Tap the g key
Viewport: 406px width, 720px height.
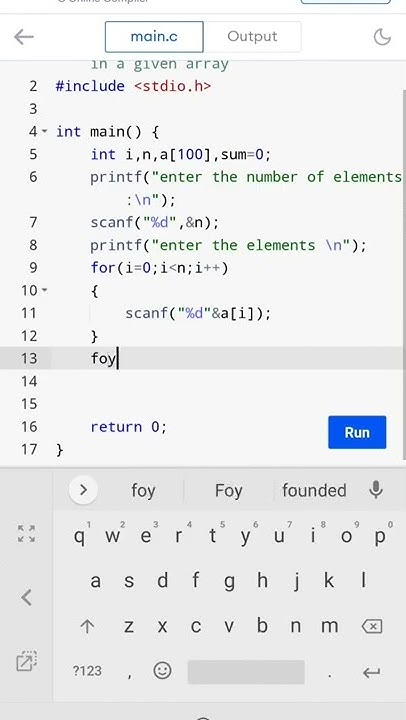coord(229,581)
